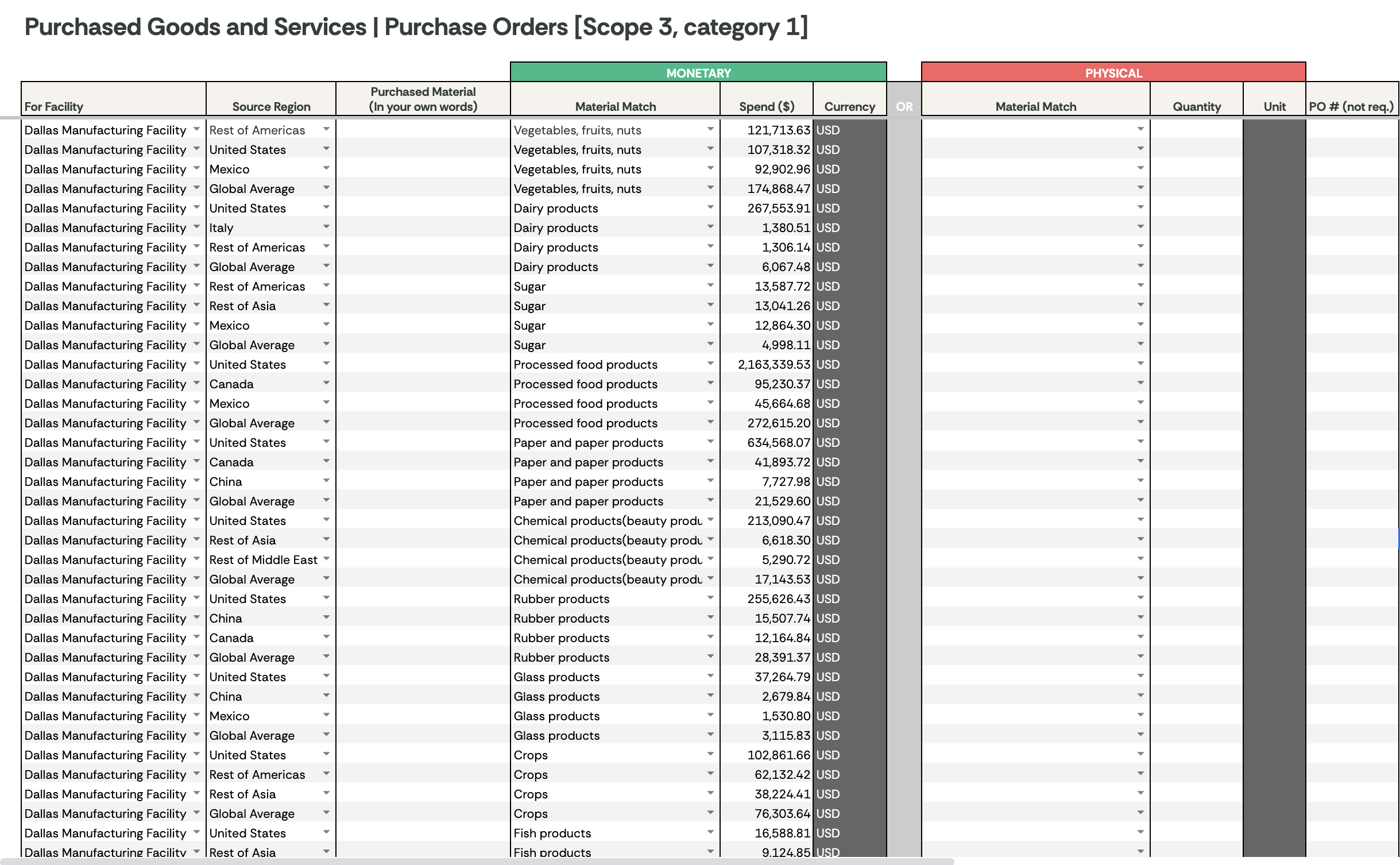Click the PHYSICAL red header
The image size is (1400, 865).
point(1113,73)
